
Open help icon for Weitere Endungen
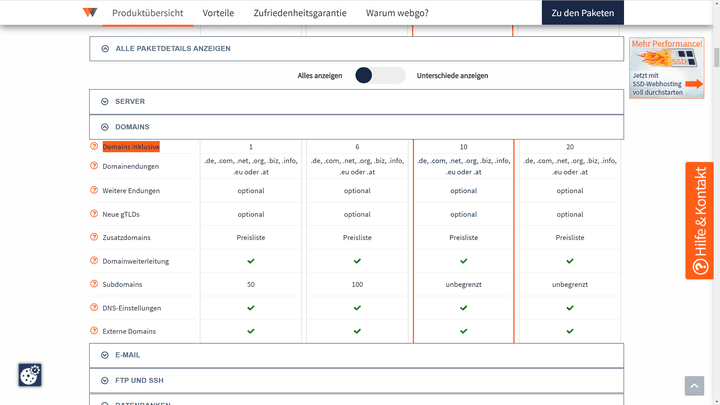point(94,190)
